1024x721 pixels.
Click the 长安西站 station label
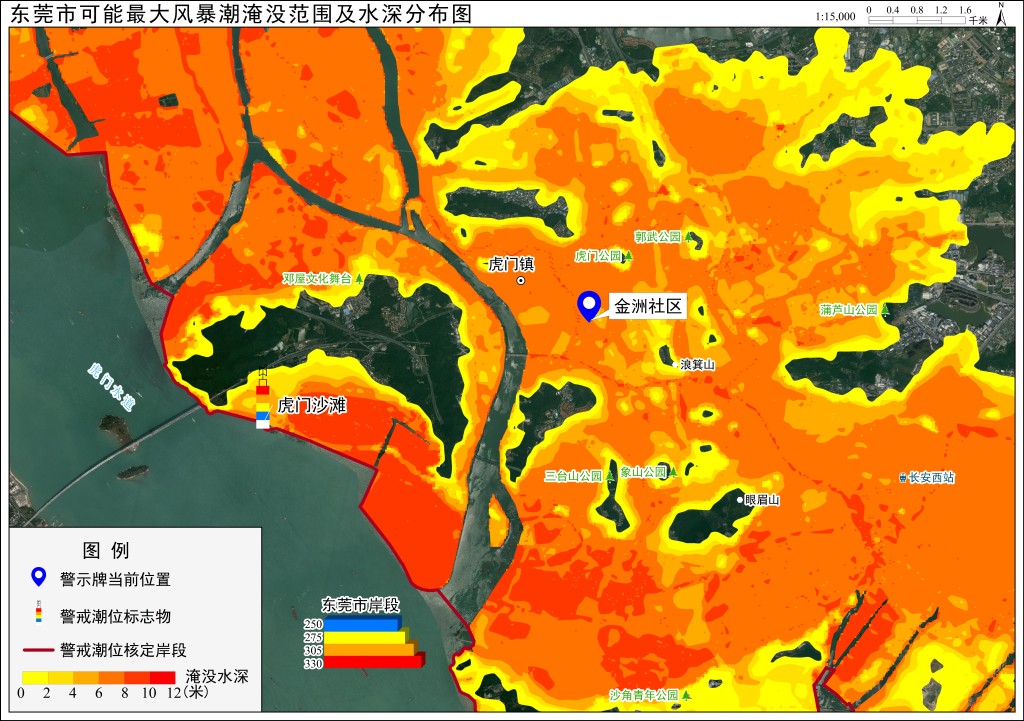coord(932,477)
